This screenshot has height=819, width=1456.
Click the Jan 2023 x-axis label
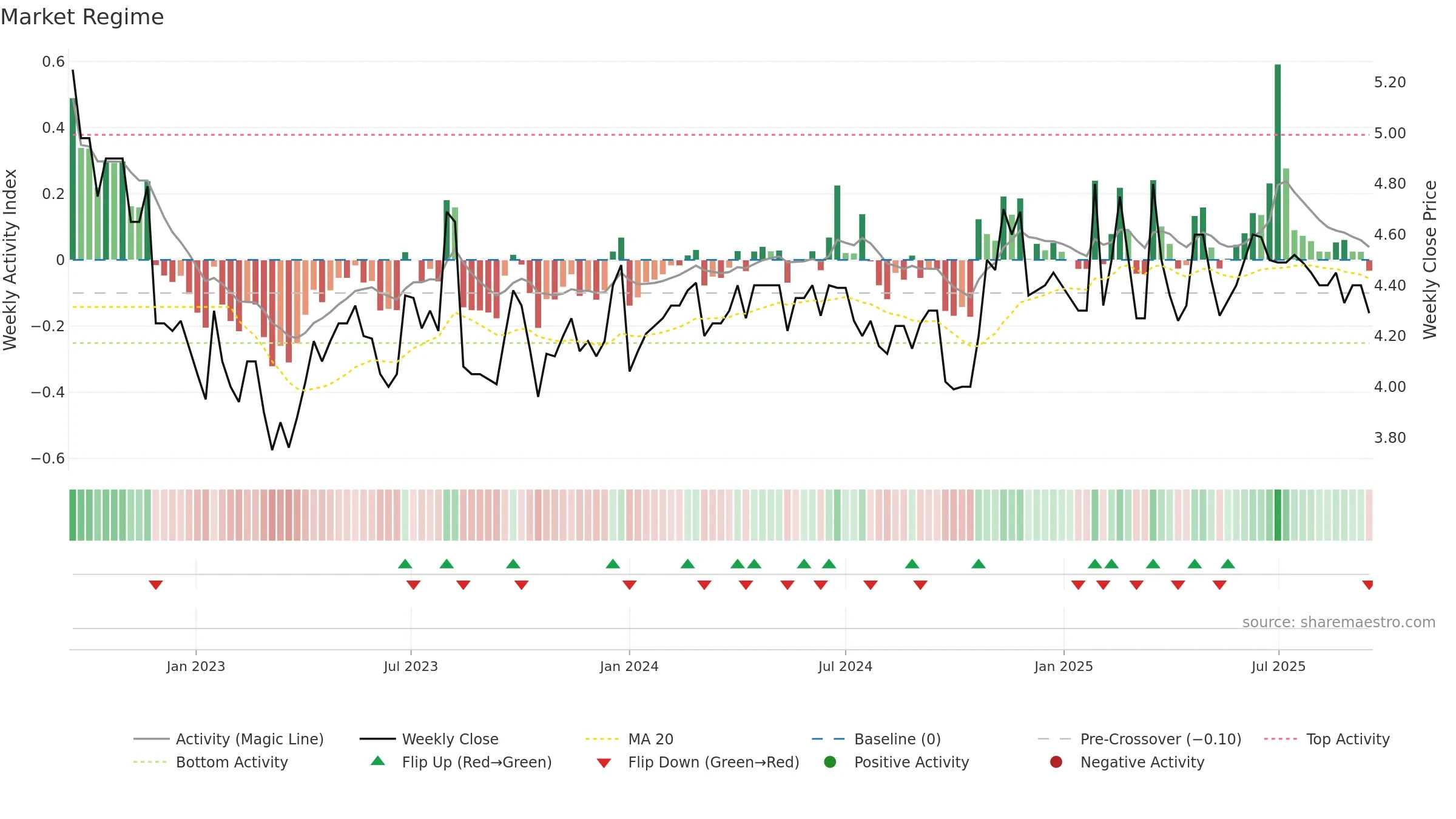(196, 666)
